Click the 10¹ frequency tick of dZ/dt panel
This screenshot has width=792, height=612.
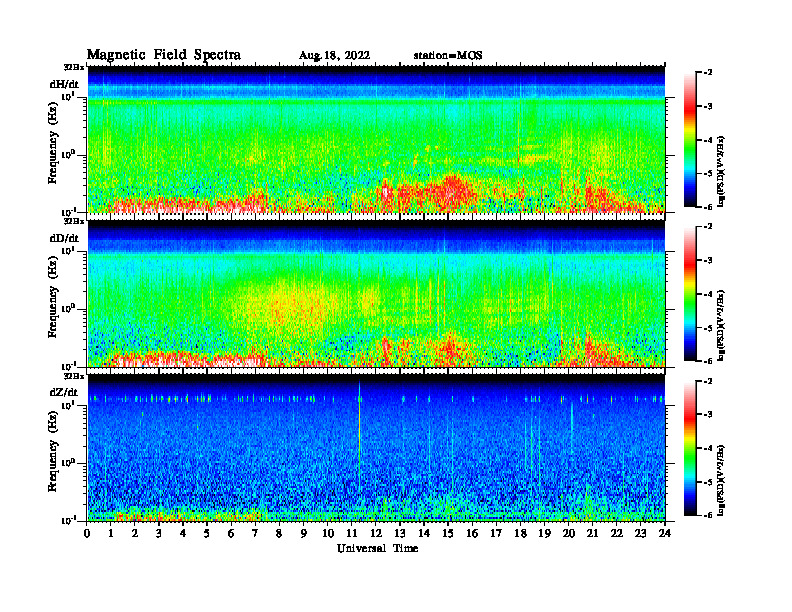pos(68,405)
